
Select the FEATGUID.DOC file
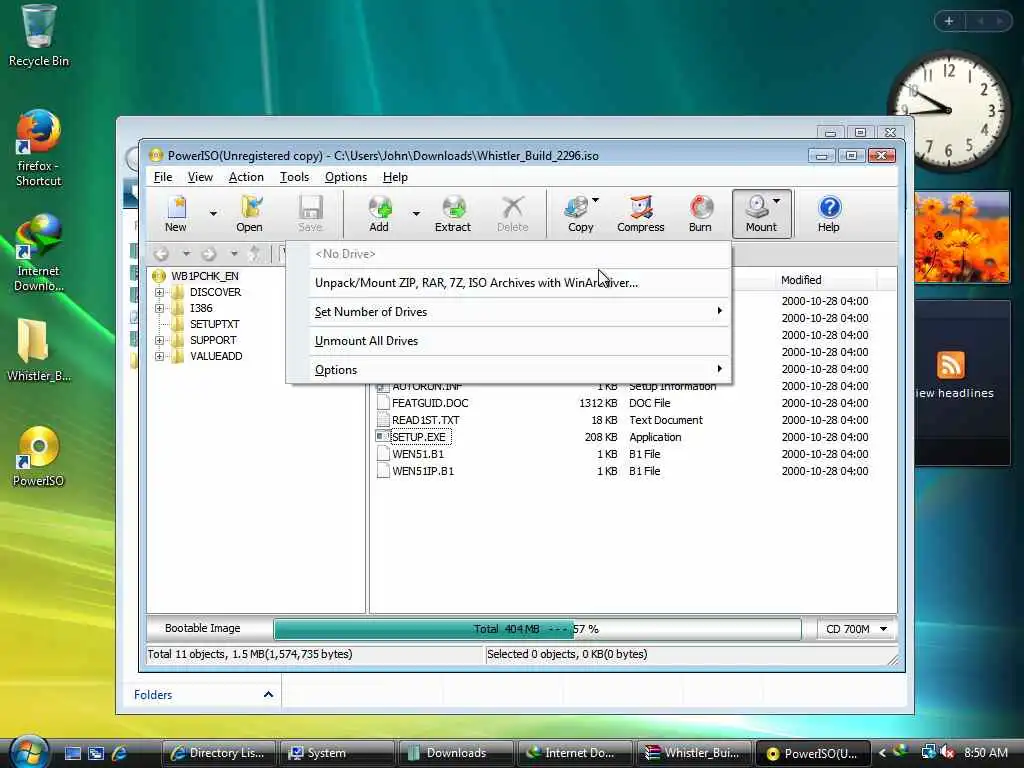pyautogui.click(x=430, y=403)
